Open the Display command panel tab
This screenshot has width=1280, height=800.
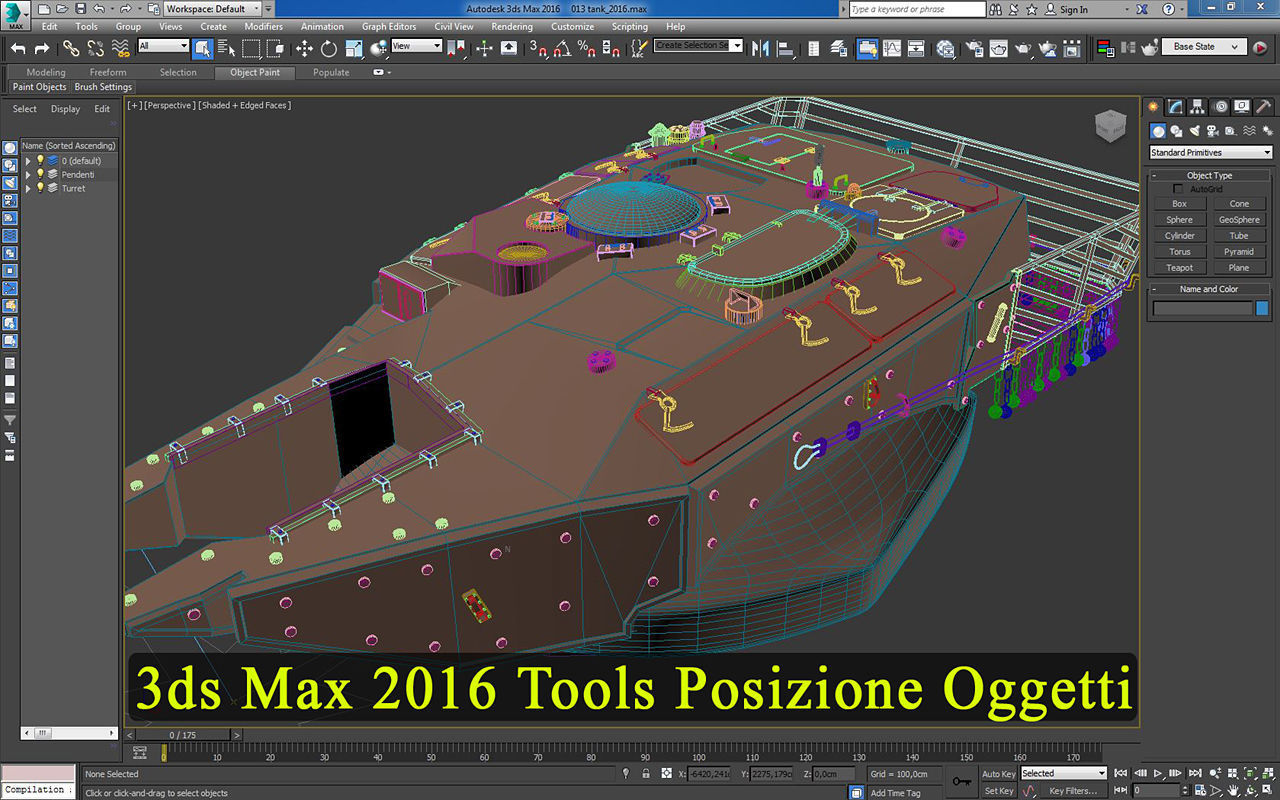tap(1242, 107)
